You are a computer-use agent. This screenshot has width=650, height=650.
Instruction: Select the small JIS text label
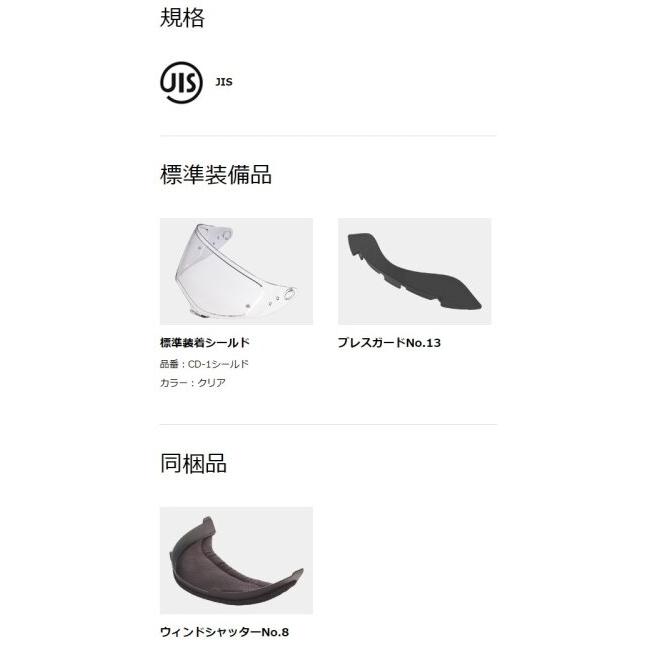(x=224, y=82)
